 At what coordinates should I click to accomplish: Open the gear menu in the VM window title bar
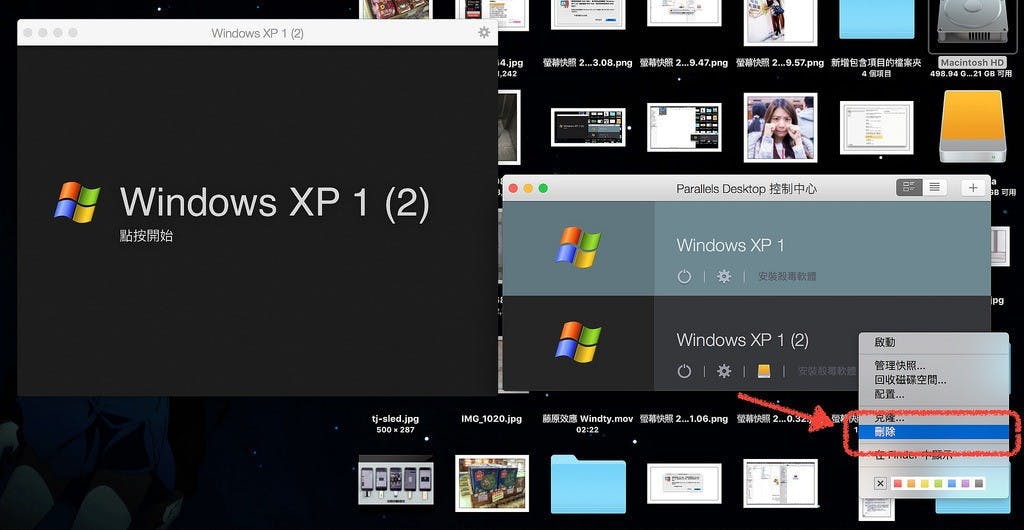tap(484, 32)
